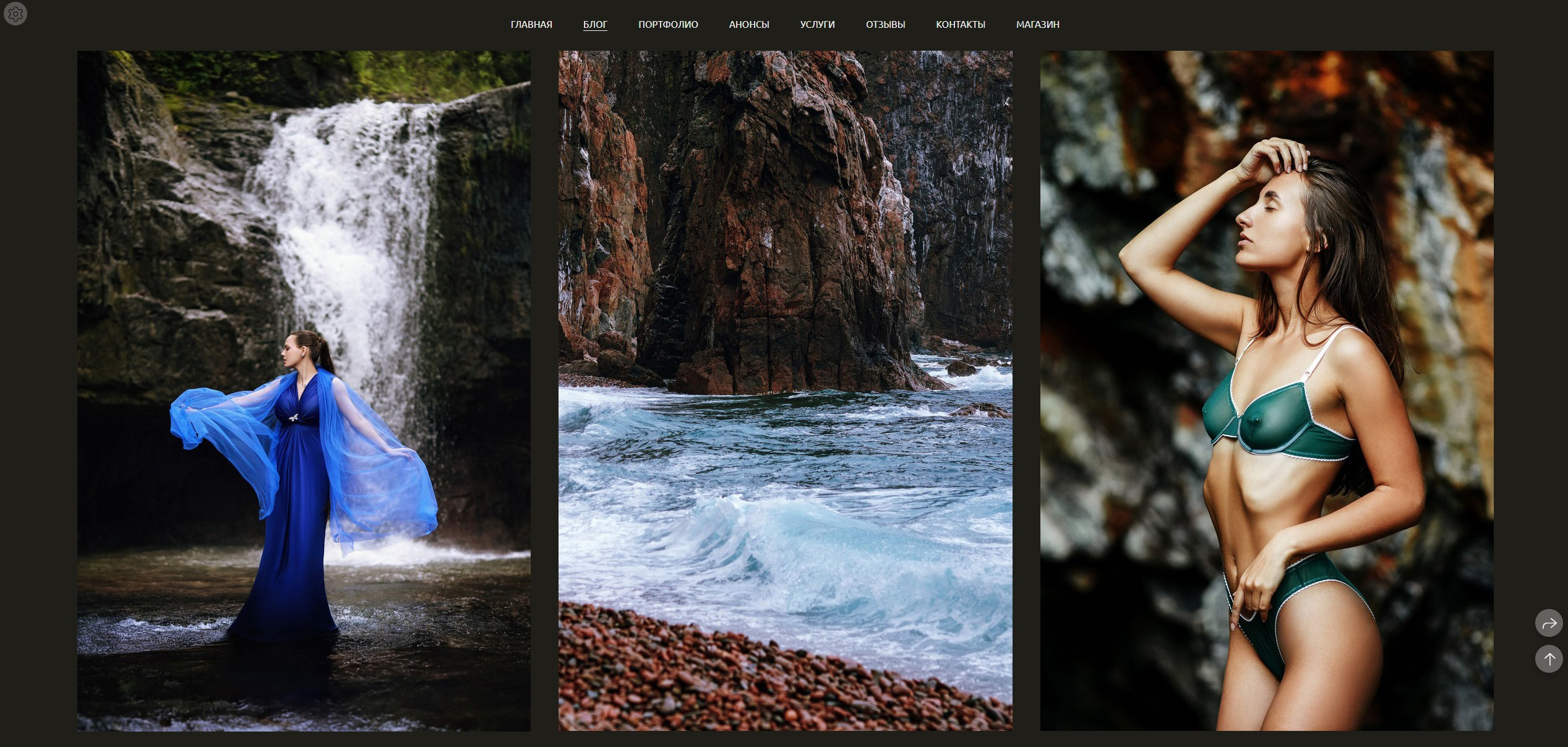Click the scroll-to-top arrow button

click(1549, 659)
